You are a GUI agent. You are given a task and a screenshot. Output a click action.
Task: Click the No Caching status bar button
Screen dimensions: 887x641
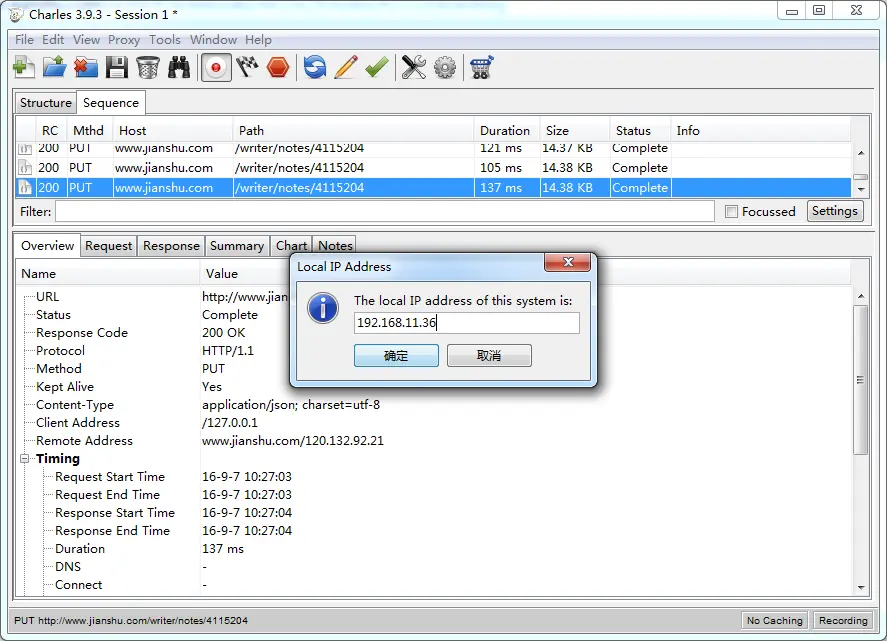click(774, 621)
